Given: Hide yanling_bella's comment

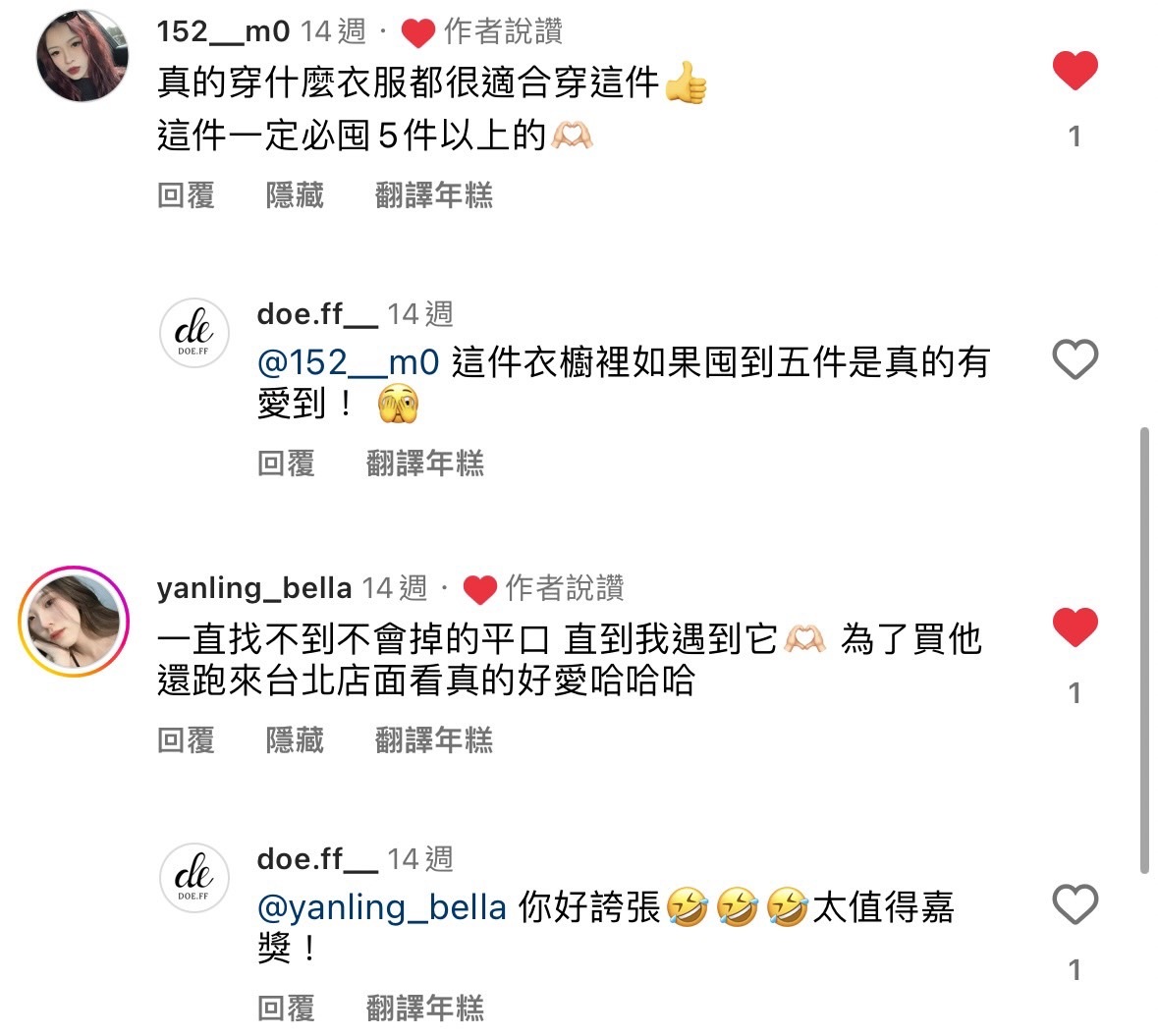Looking at the screenshot, I should point(295,740).
